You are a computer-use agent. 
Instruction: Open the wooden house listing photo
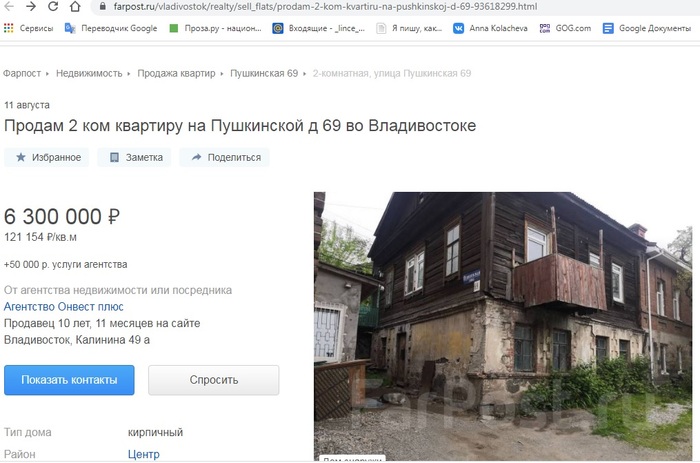click(x=503, y=326)
